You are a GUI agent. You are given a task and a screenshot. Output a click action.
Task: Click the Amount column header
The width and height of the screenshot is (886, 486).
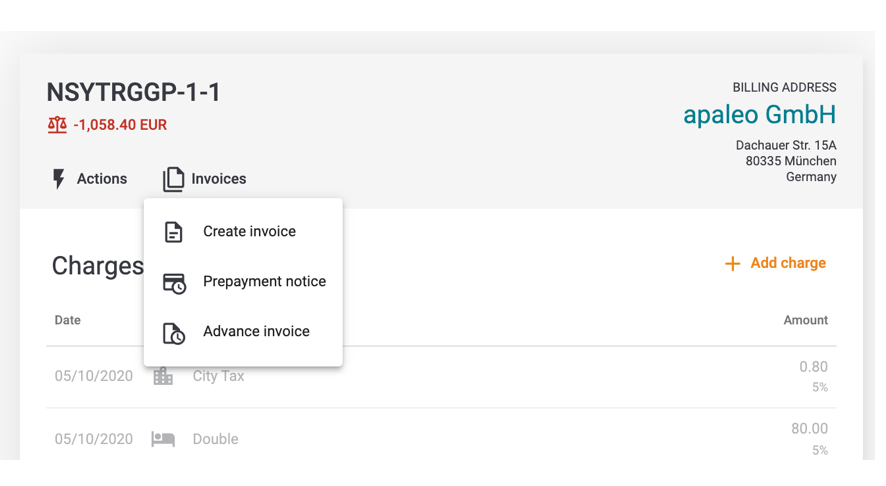[x=805, y=320]
